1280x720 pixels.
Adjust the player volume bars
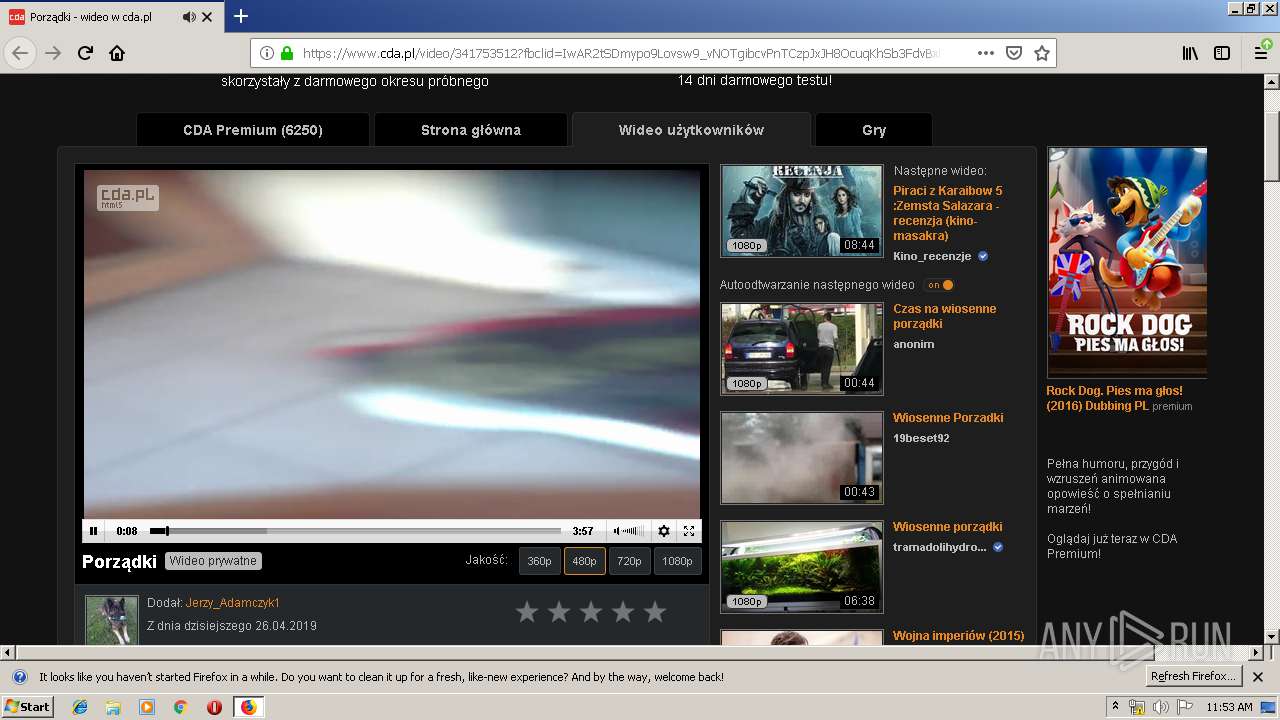tap(633, 531)
